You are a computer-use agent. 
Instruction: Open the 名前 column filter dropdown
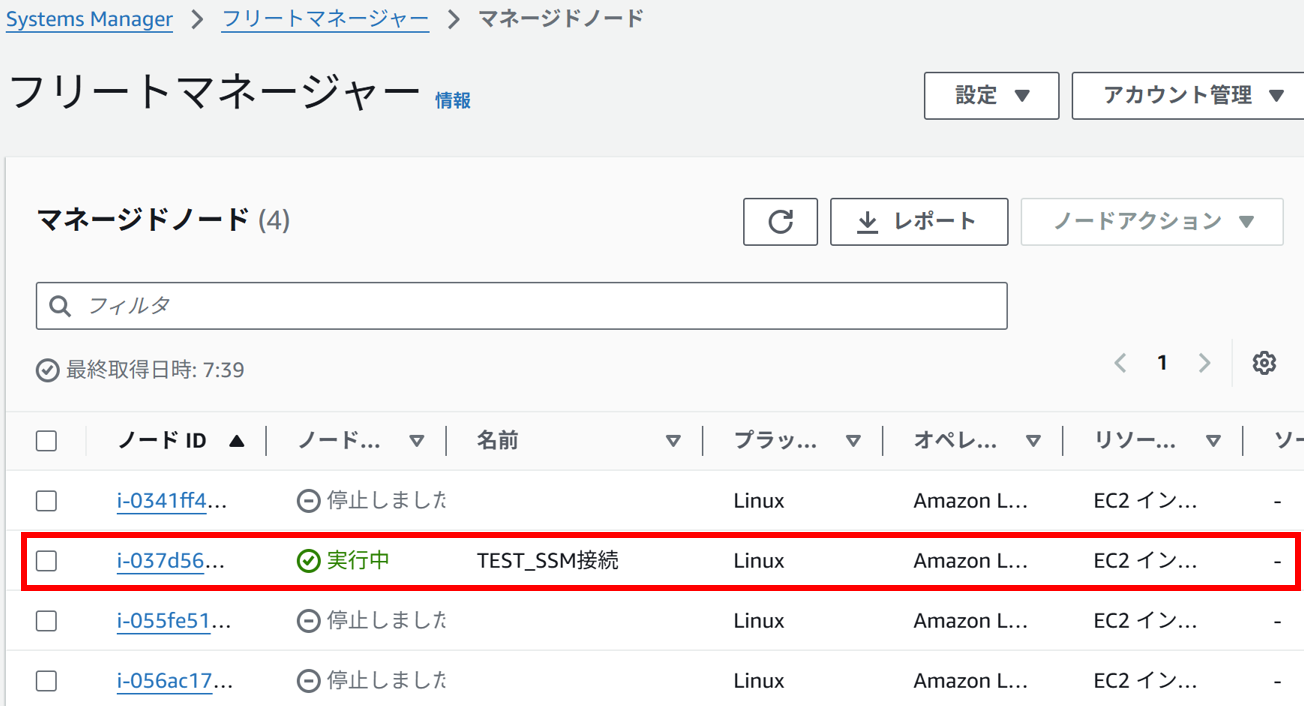674,440
